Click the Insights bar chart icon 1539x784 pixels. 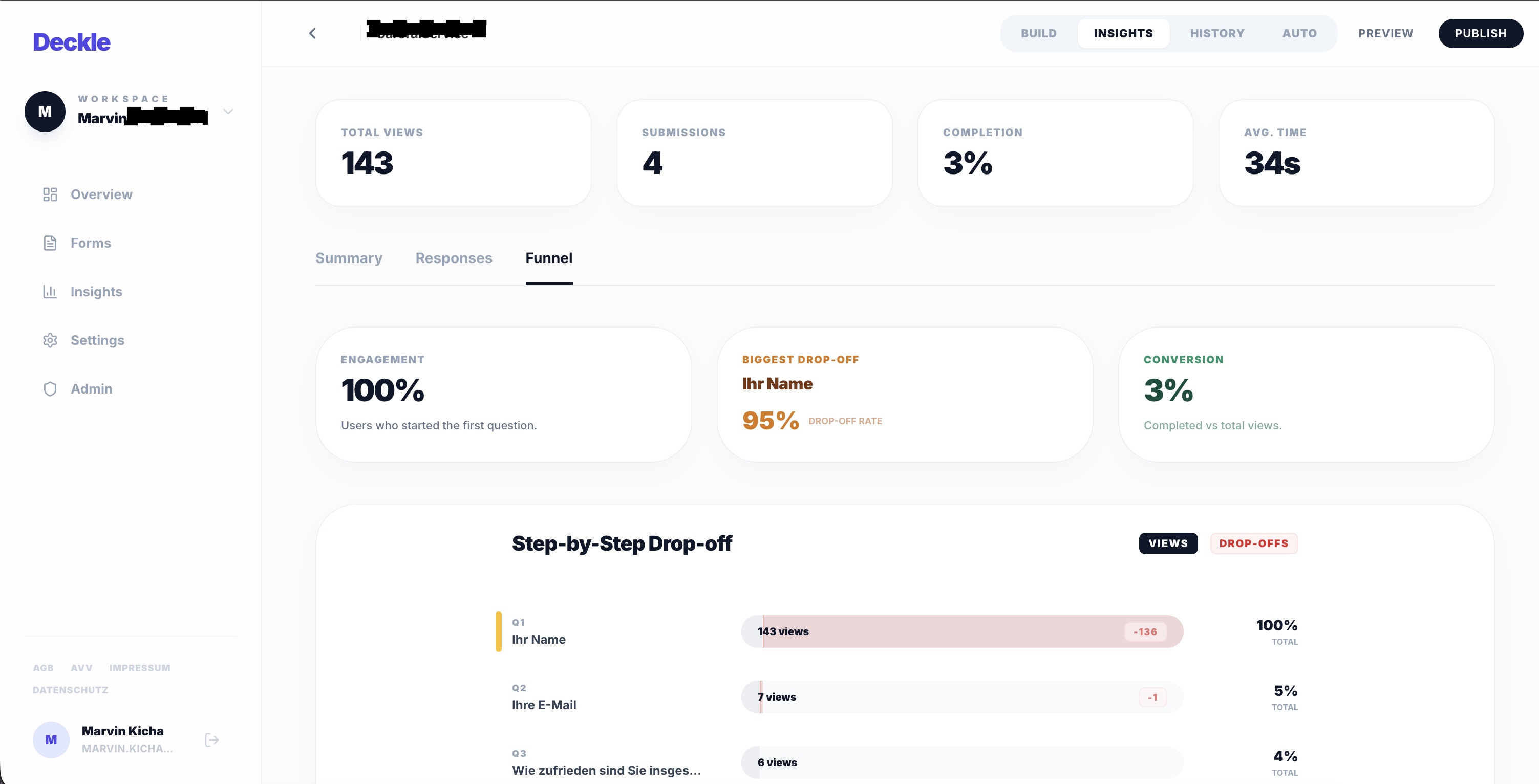pyautogui.click(x=50, y=291)
